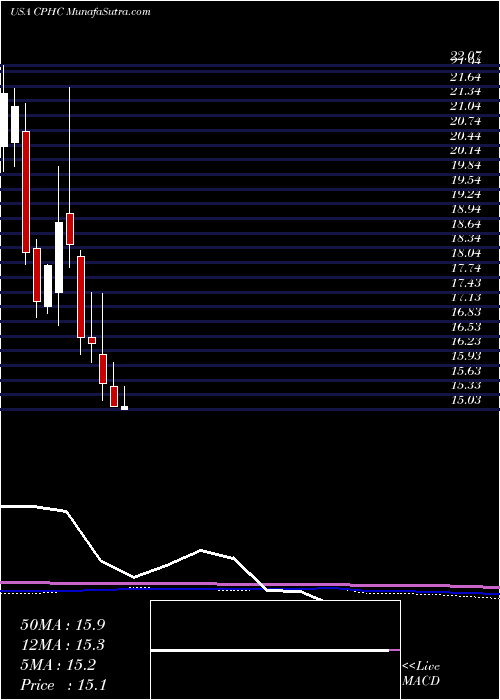Image resolution: width=500 pixels, height=700 pixels.
Task: Click the 5MA : 15.2 readout
Action: click(58, 665)
